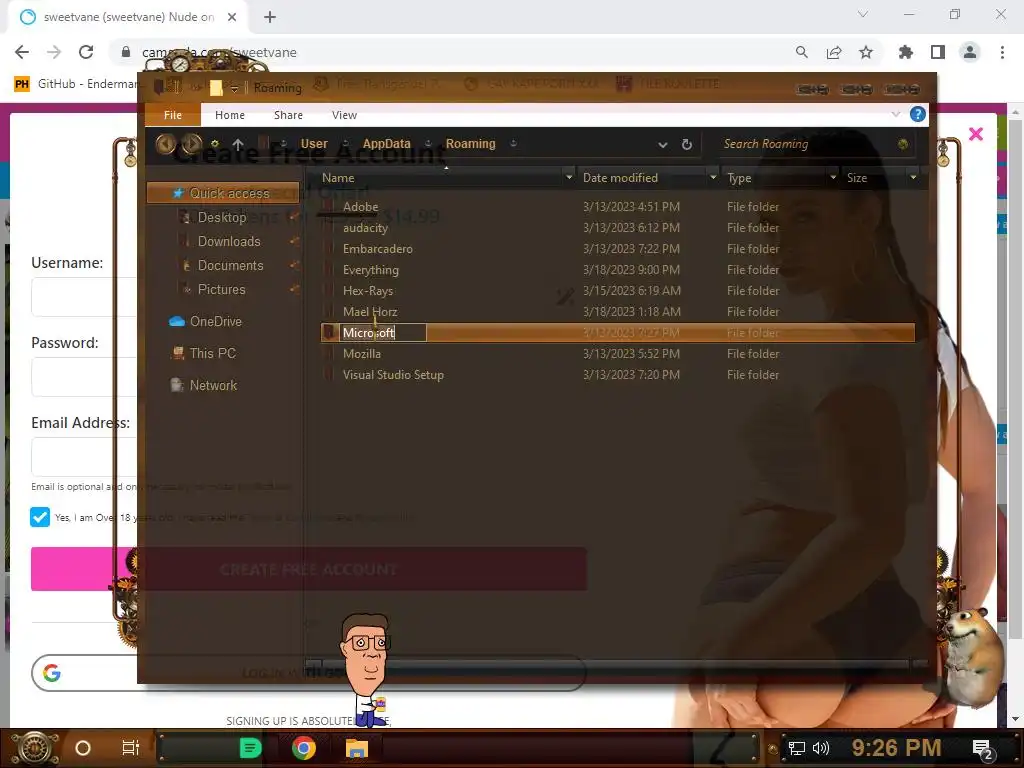Viewport: 1024px width, 768px height.
Task: Click the Explorer forward navigation button
Action: [x=191, y=144]
